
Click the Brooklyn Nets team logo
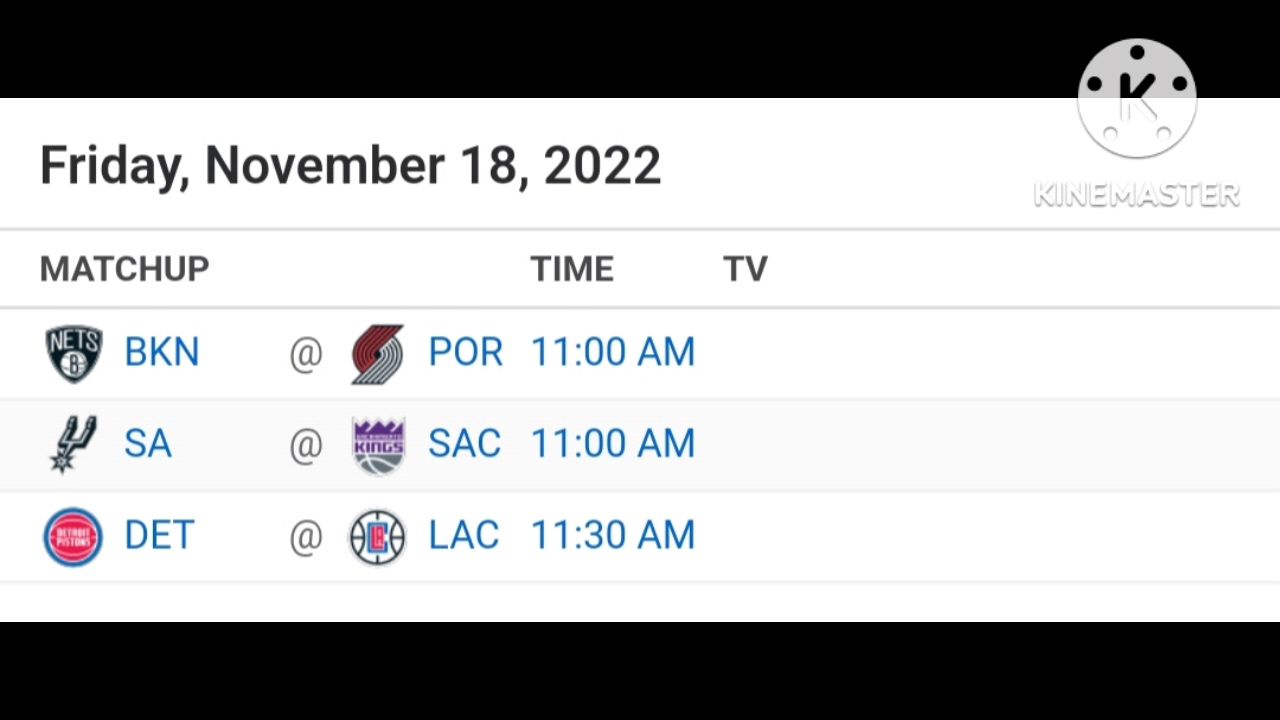tap(74, 354)
